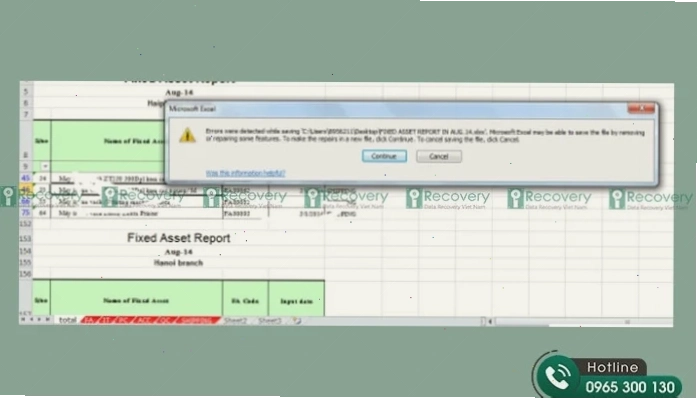This screenshot has height=399, width=697.
Task: Select row header 45
Action: click(26, 178)
